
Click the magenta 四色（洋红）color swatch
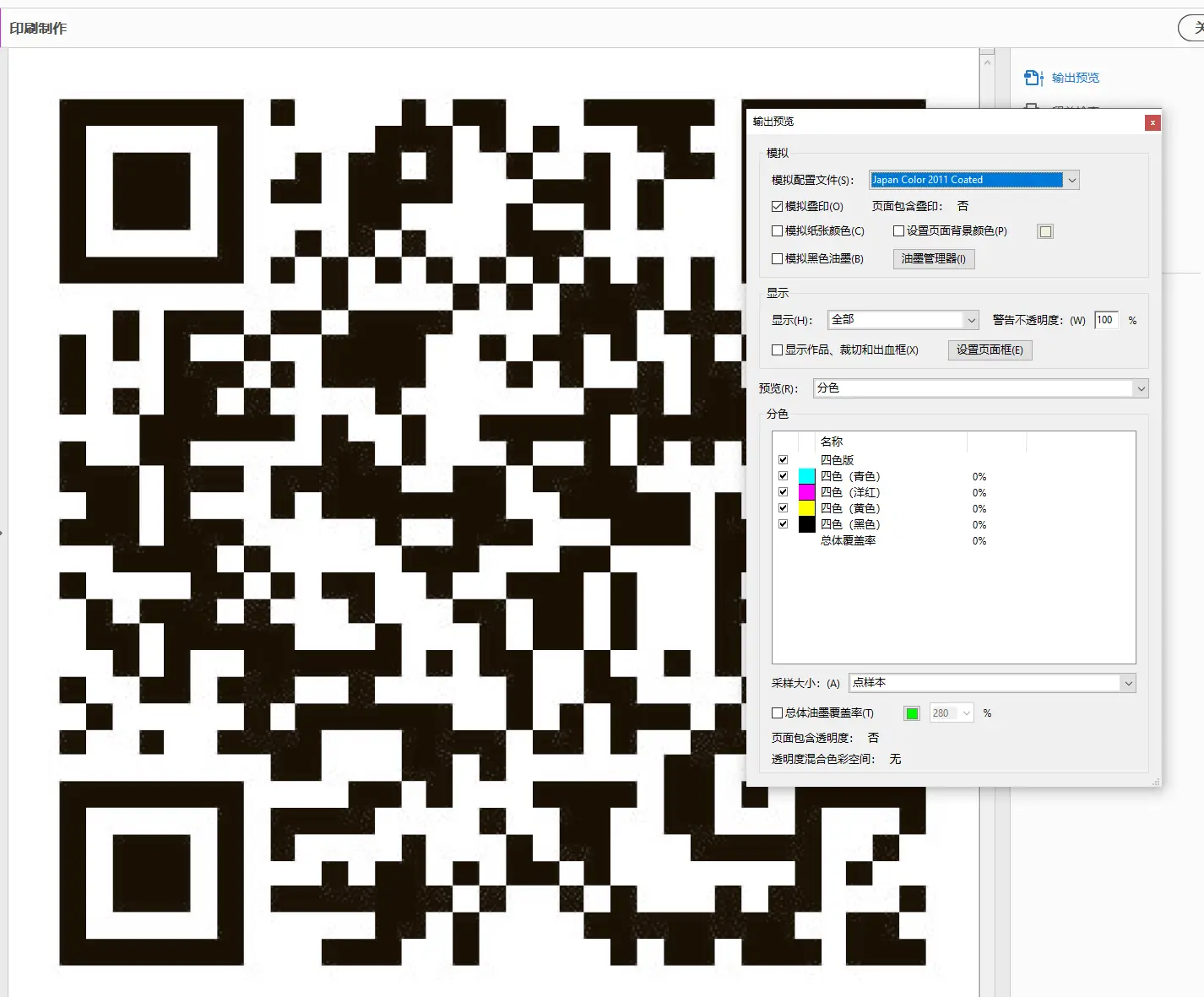(806, 492)
